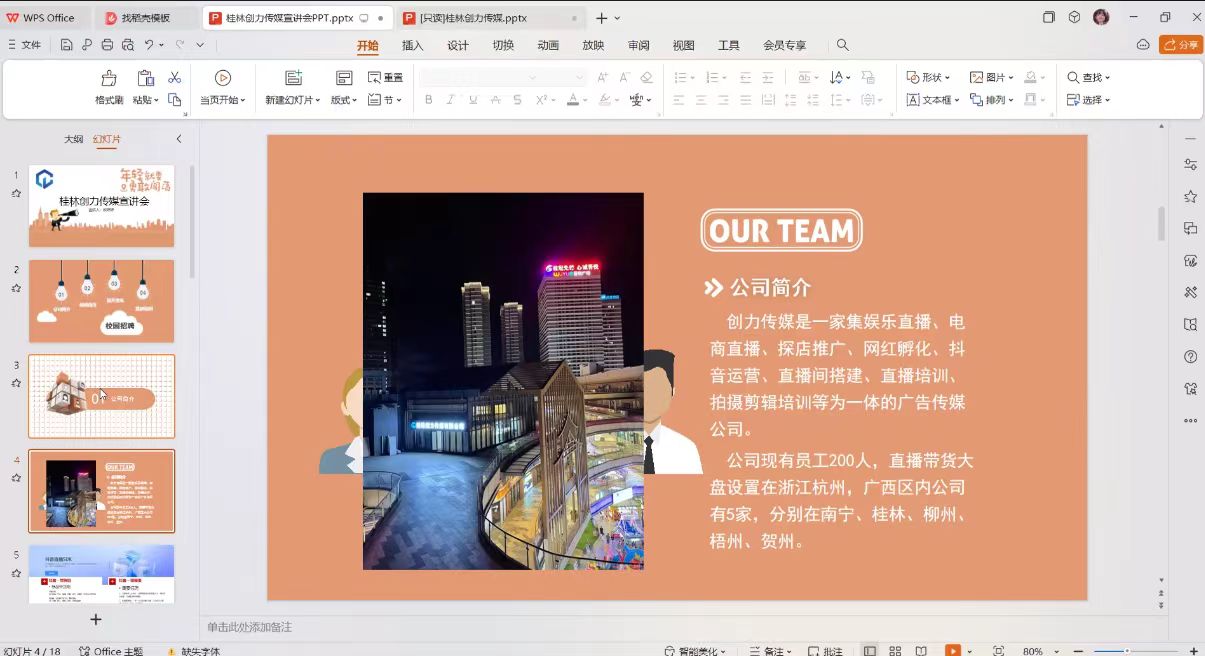The image size is (1205, 656).
Task: Click the Undo arrow icon
Action: tap(149, 45)
